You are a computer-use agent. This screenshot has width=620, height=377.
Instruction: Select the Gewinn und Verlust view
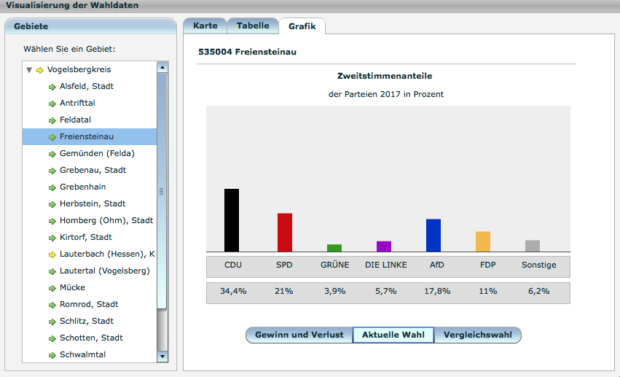pyautogui.click(x=299, y=335)
